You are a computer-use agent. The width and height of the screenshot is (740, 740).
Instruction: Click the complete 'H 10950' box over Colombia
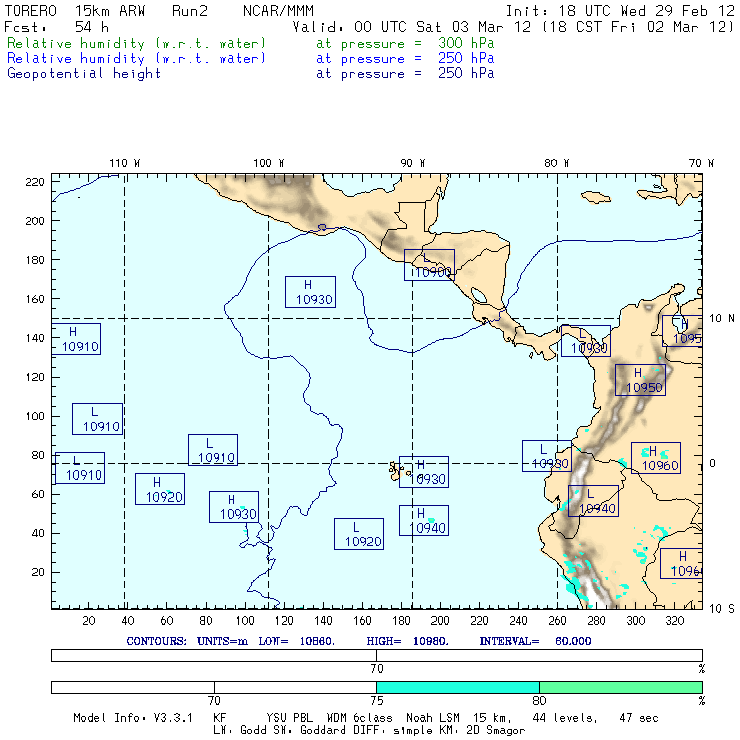[x=640, y=380]
